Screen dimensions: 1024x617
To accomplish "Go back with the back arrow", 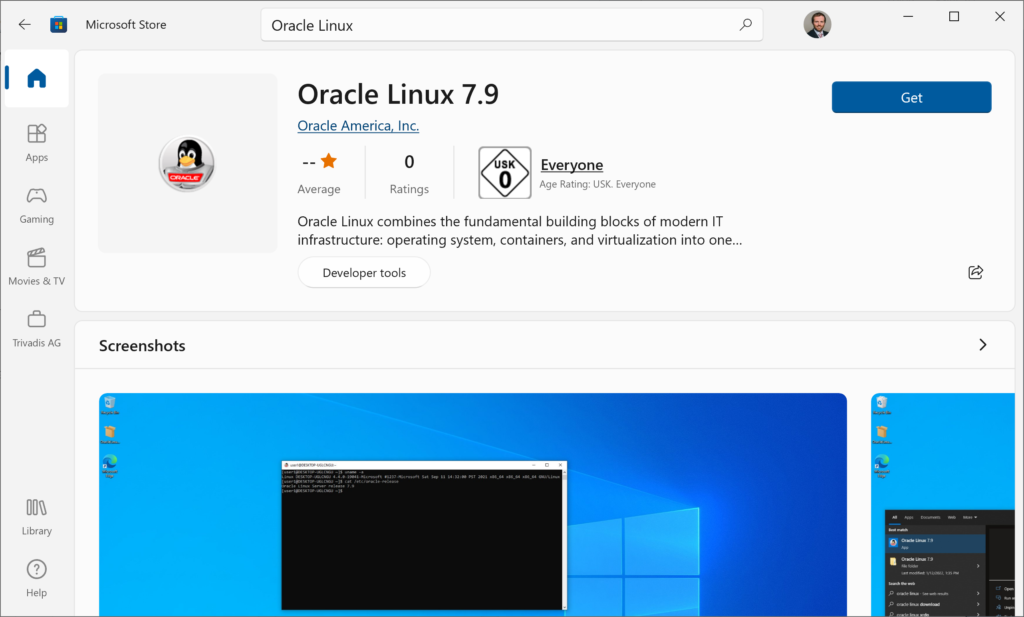I will [24, 25].
